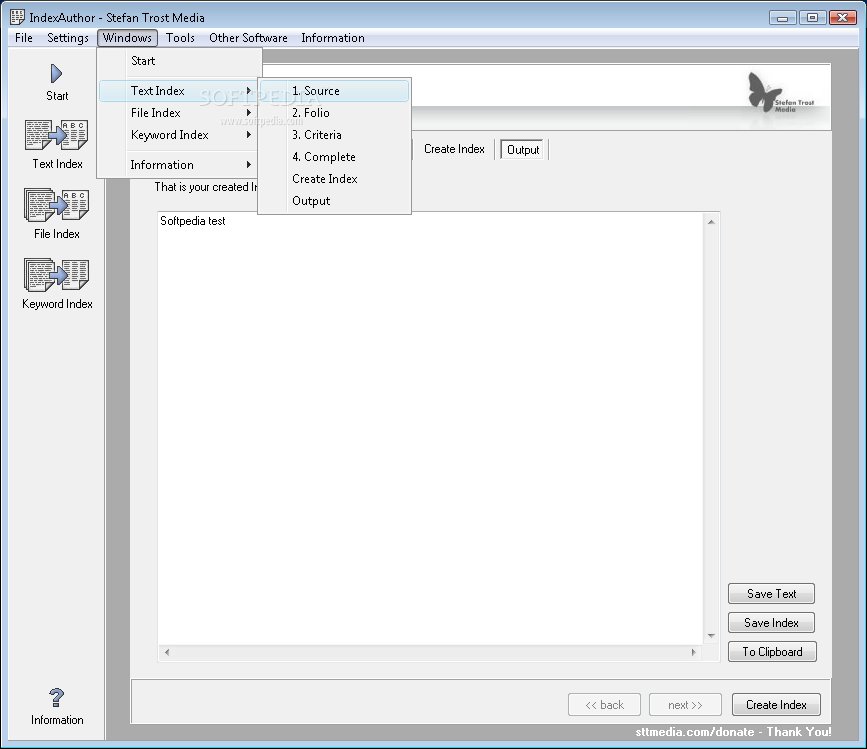Open the File menu
The height and width of the screenshot is (749, 867).
click(x=24, y=38)
